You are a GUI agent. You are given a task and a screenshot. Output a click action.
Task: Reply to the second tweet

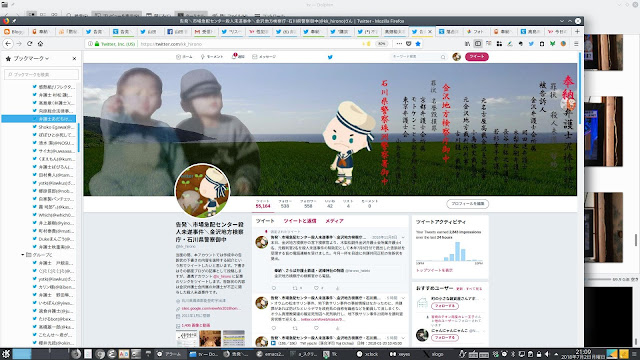(274, 328)
